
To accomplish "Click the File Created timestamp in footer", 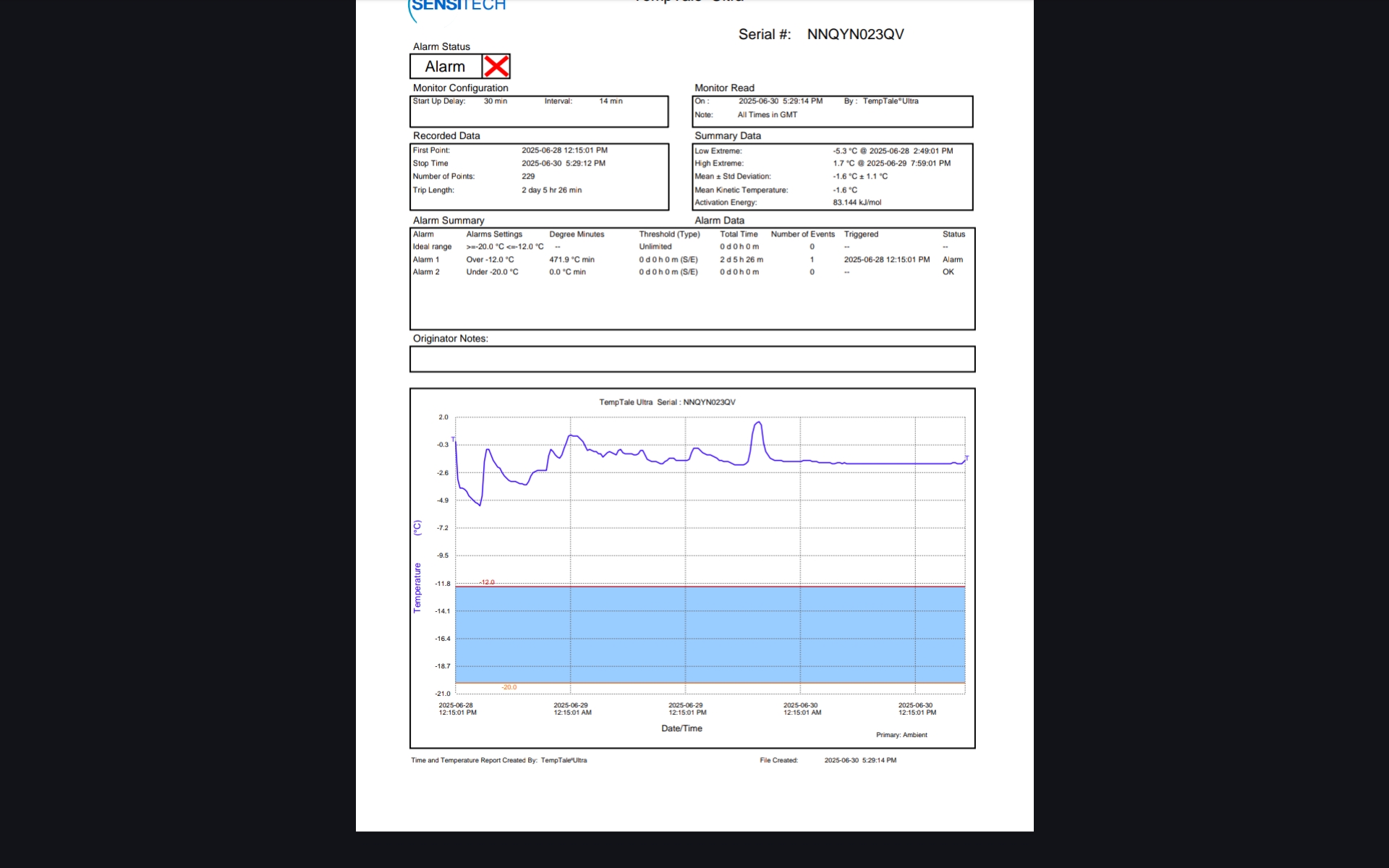I will (x=860, y=760).
